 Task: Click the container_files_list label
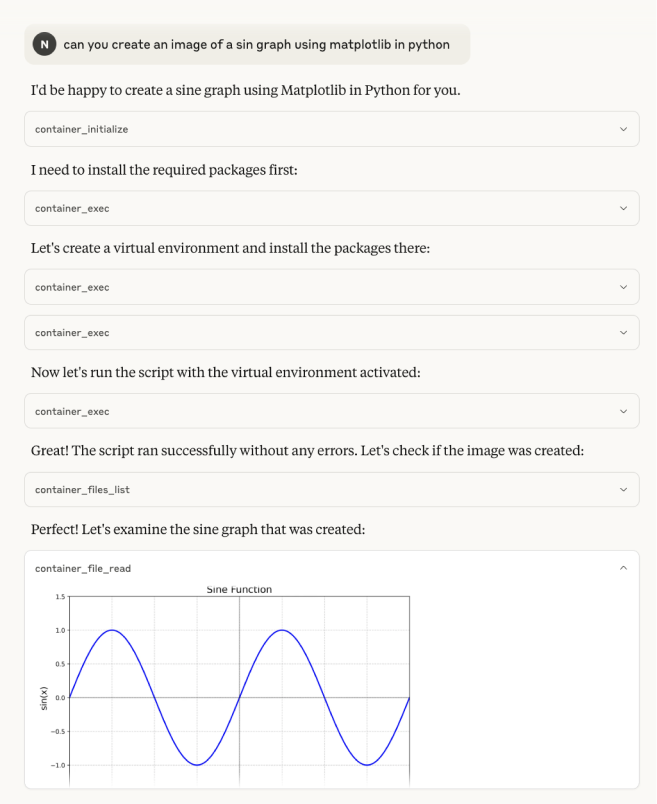[82, 490]
